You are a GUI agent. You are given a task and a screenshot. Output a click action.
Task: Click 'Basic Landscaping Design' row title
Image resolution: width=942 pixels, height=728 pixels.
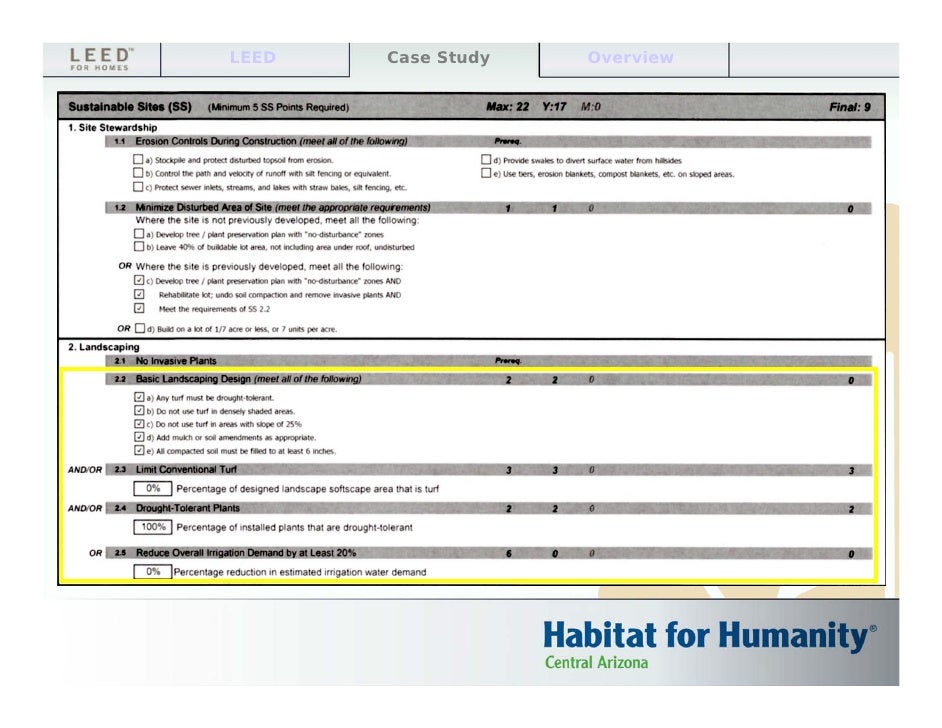coord(248,379)
